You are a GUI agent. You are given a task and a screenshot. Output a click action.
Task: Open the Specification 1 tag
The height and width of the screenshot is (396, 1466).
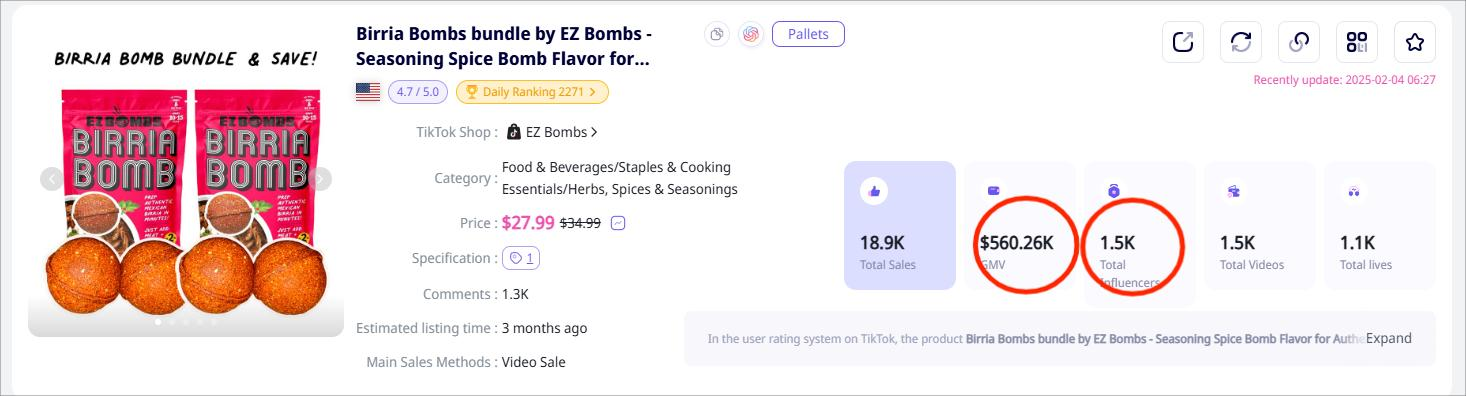521,258
